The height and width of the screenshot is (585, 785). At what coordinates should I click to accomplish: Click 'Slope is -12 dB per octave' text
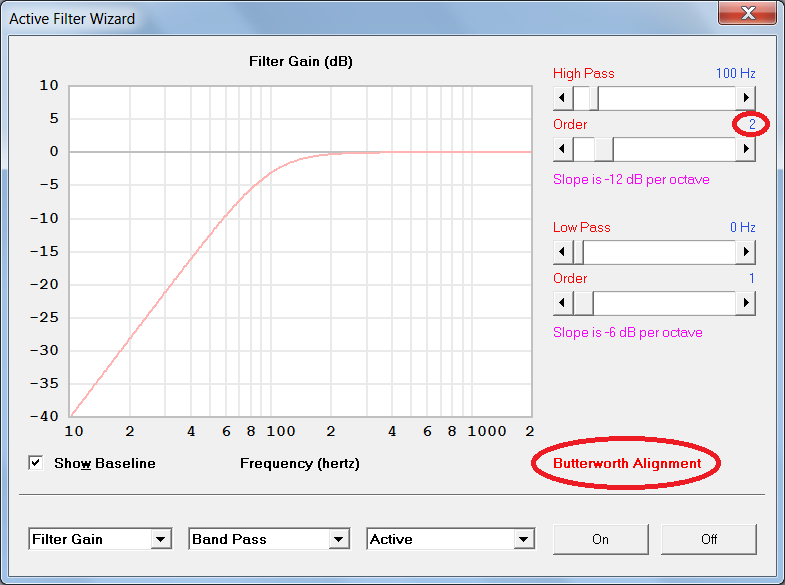631,180
